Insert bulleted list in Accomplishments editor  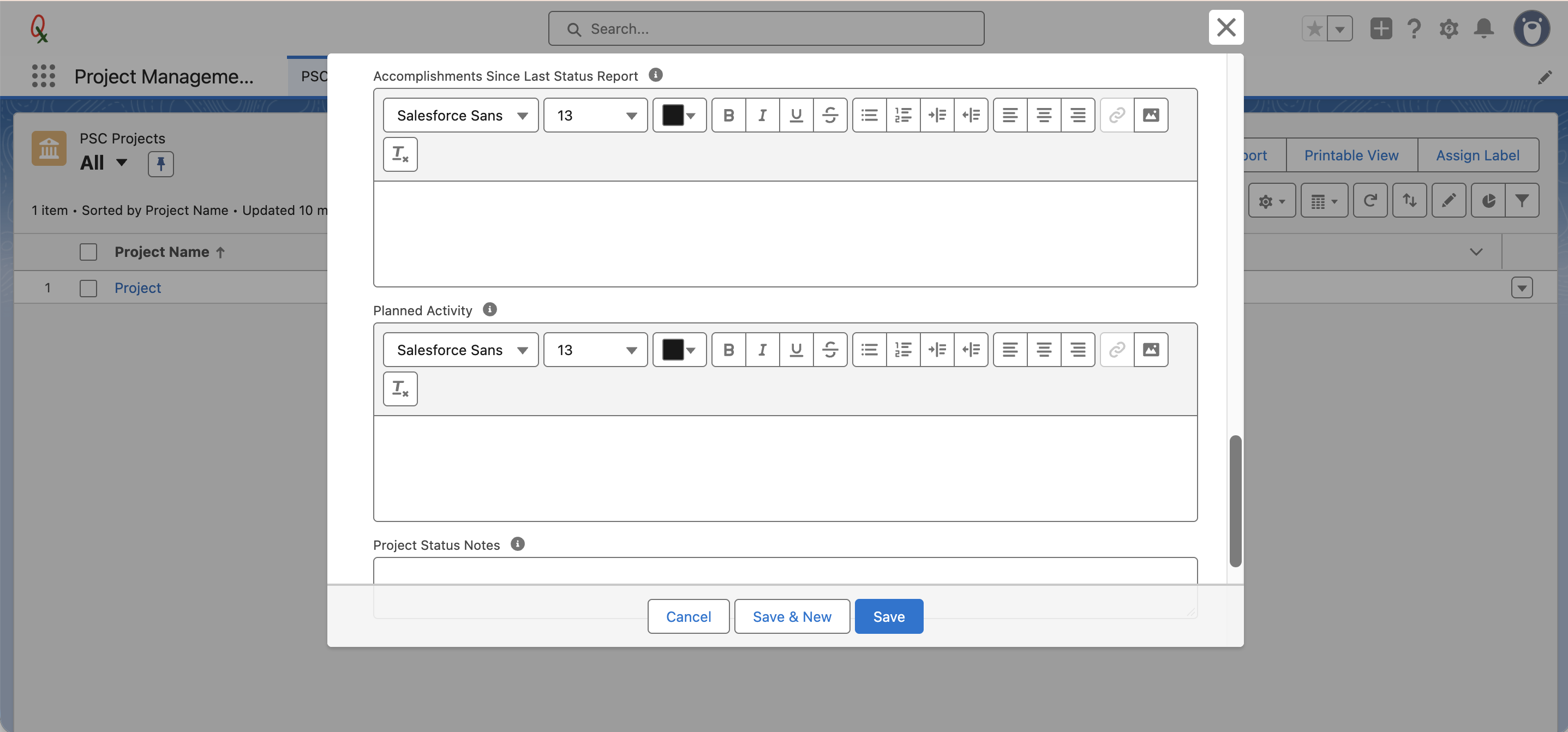(x=869, y=115)
